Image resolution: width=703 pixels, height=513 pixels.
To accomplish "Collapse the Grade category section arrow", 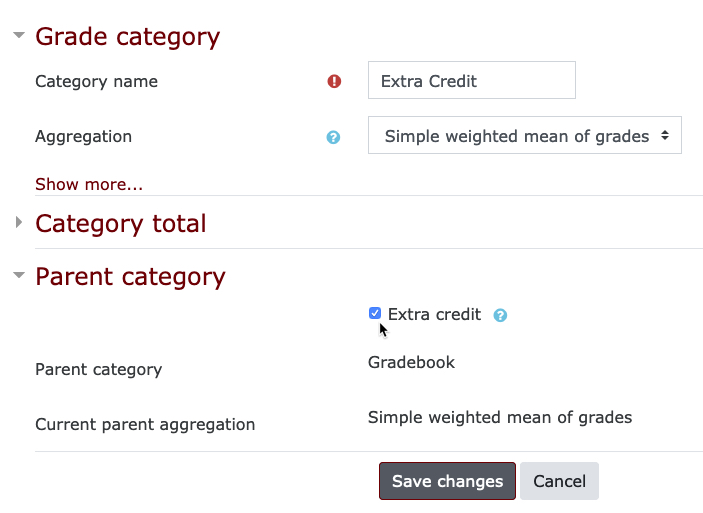I will point(19,35).
